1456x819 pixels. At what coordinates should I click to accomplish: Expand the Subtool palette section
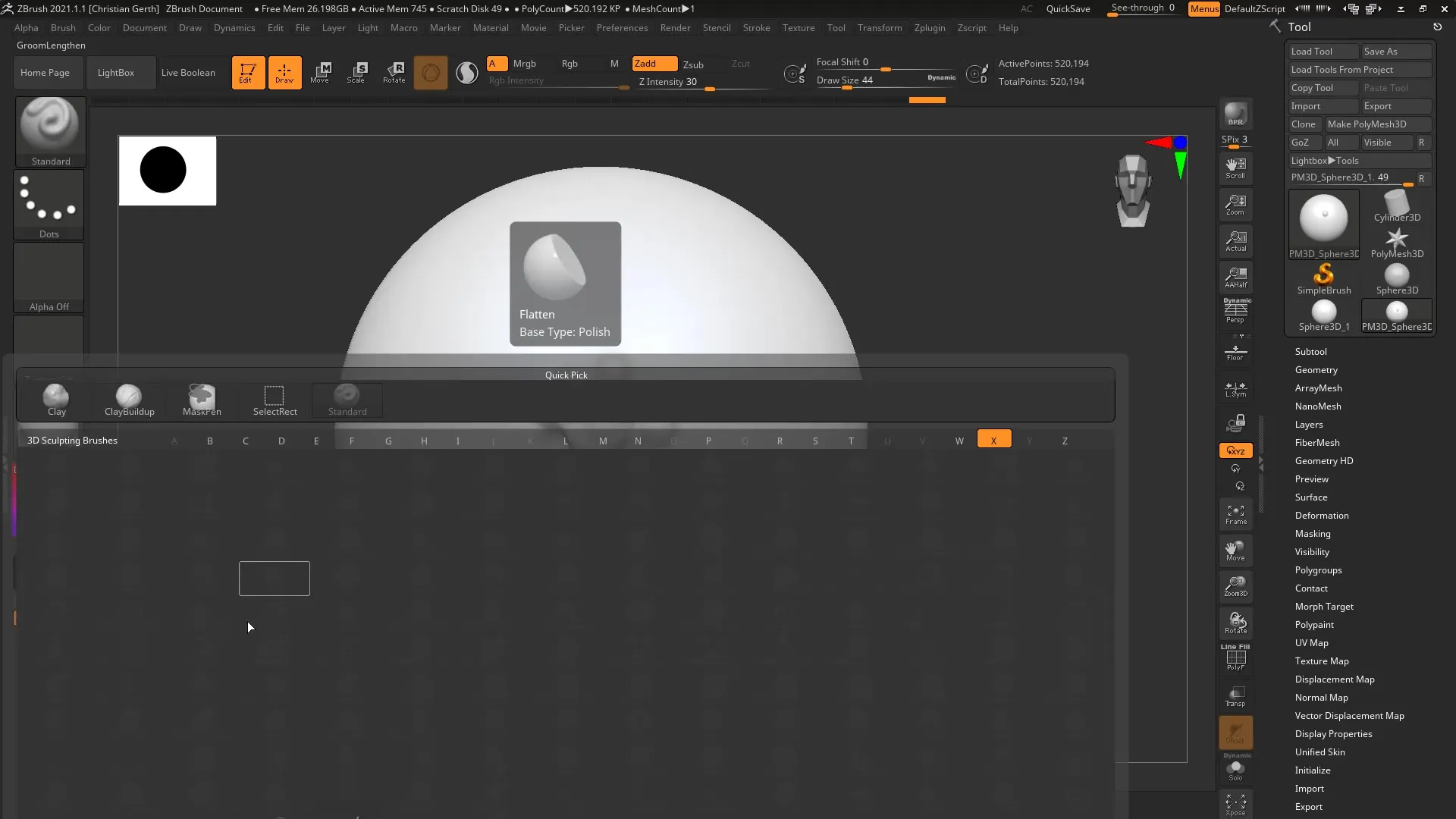1310,352
